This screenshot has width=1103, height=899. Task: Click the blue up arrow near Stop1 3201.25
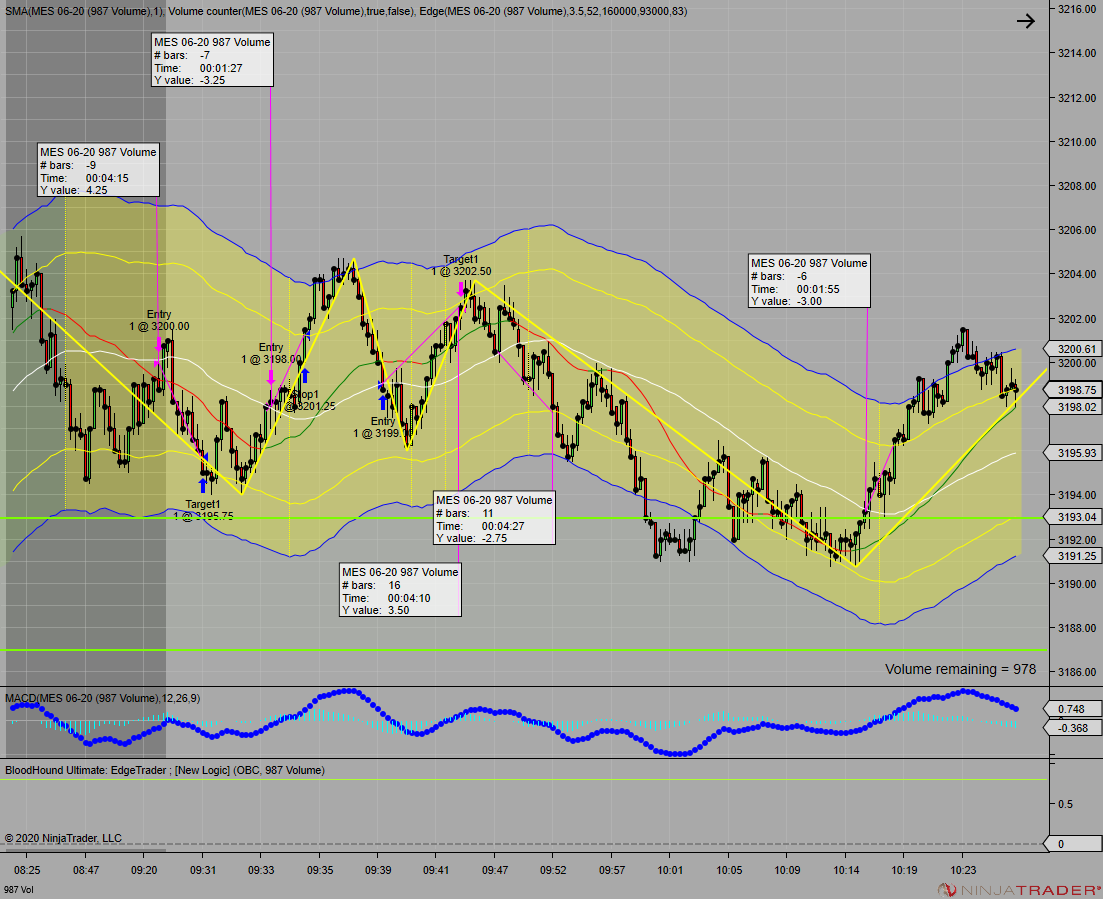click(x=305, y=376)
